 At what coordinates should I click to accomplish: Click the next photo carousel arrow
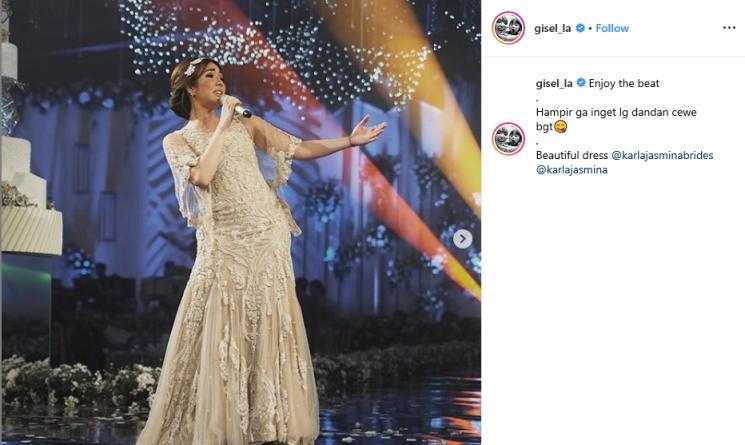(462, 239)
